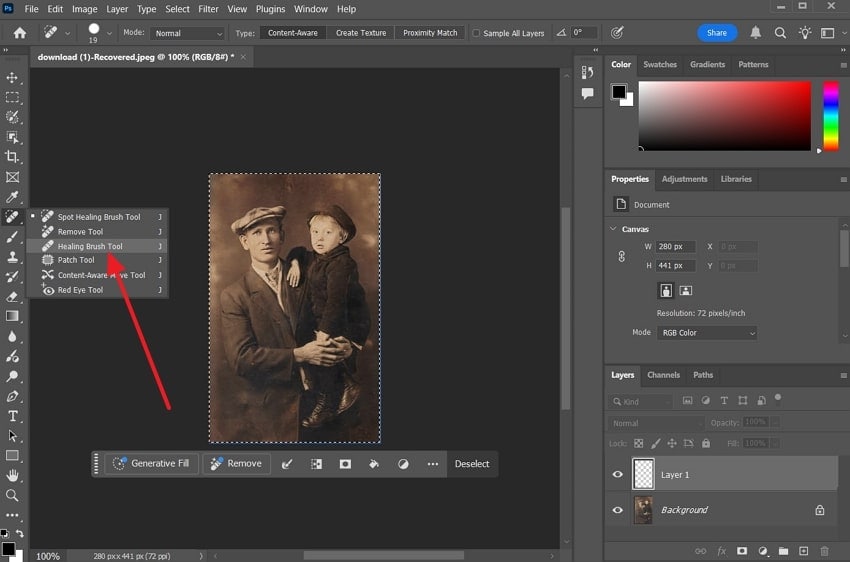Open the Filter menu

(208, 9)
